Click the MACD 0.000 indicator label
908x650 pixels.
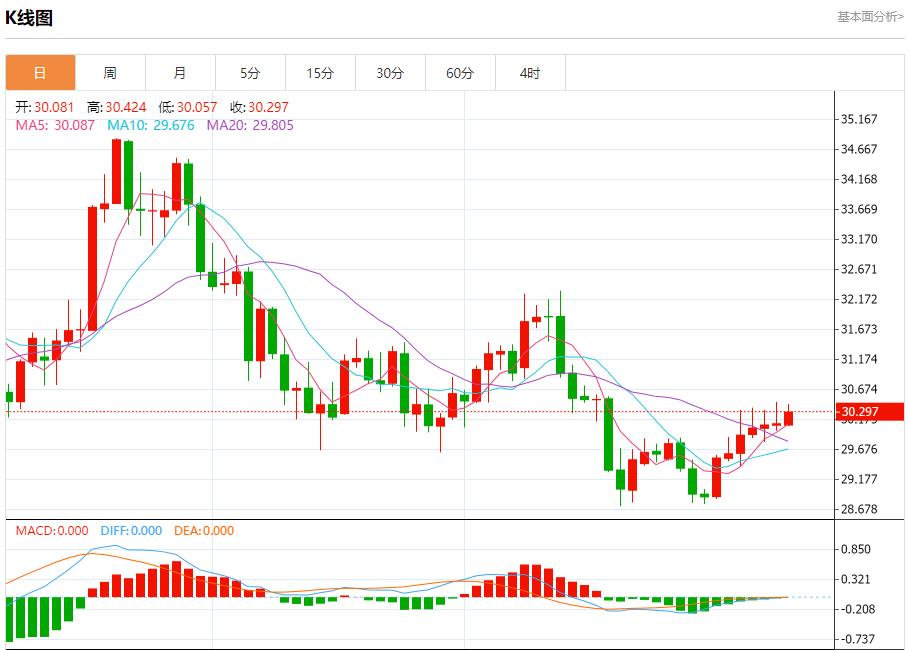52,531
